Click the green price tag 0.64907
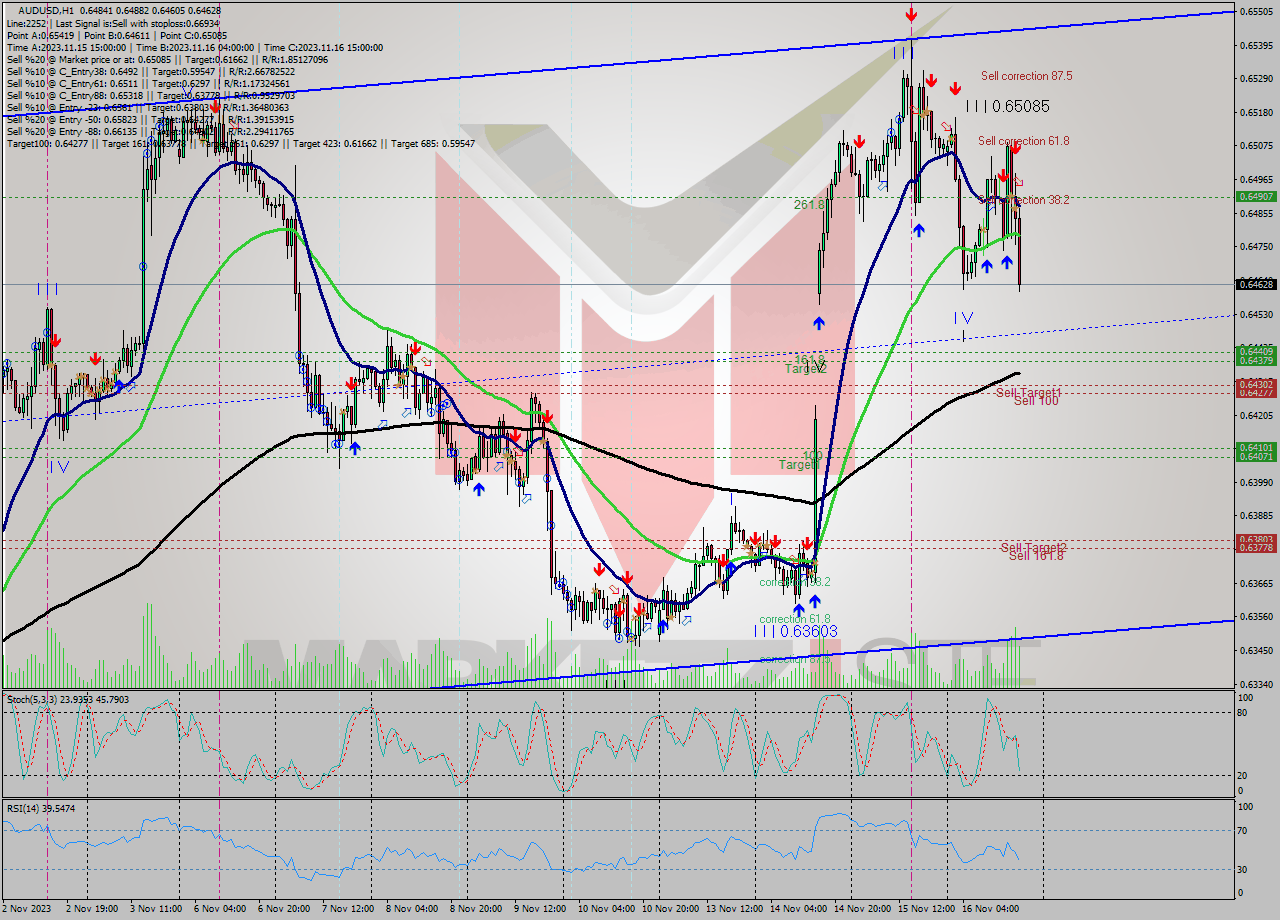1280x920 pixels. click(1256, 196)
